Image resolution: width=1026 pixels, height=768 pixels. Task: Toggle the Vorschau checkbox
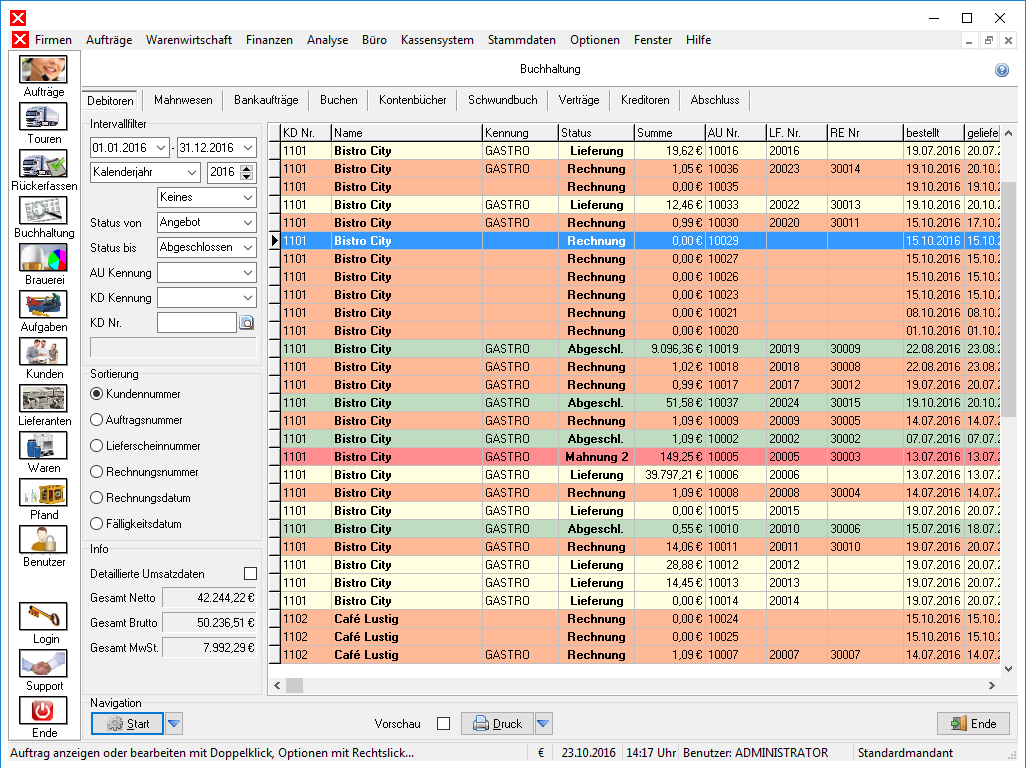[x=443, y=724]
